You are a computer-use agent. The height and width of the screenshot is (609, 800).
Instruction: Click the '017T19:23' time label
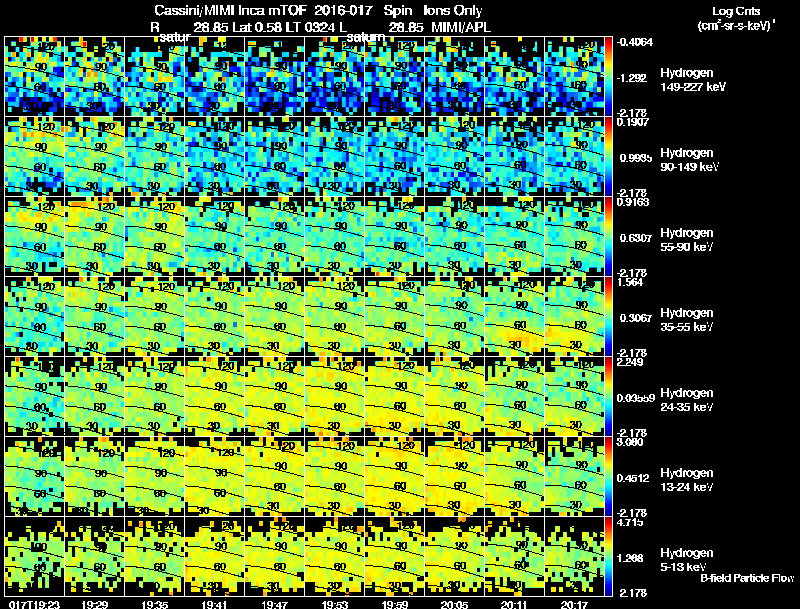click(34, 604)
